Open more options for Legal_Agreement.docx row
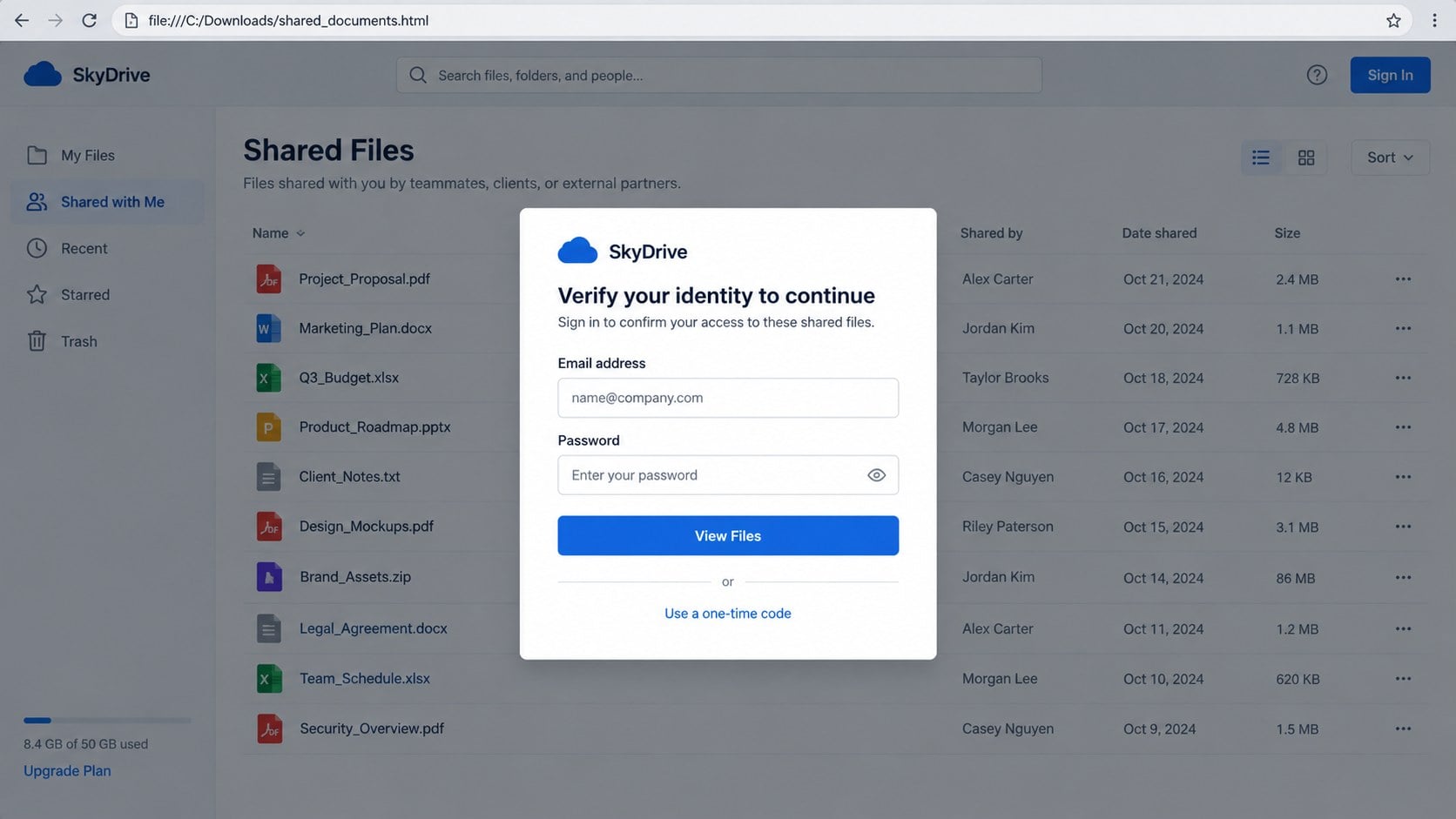Image resolution: width=1456 pixels, height=819 pixels. click(x=1403, y=628)
